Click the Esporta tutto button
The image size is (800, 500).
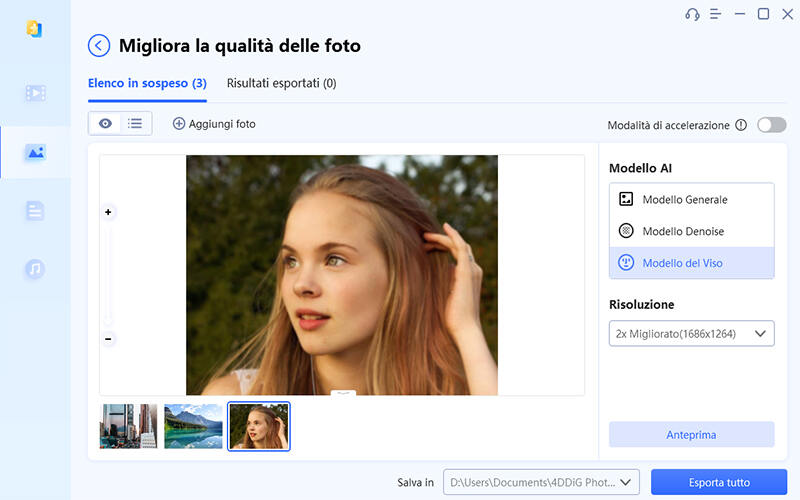point(719,482)
